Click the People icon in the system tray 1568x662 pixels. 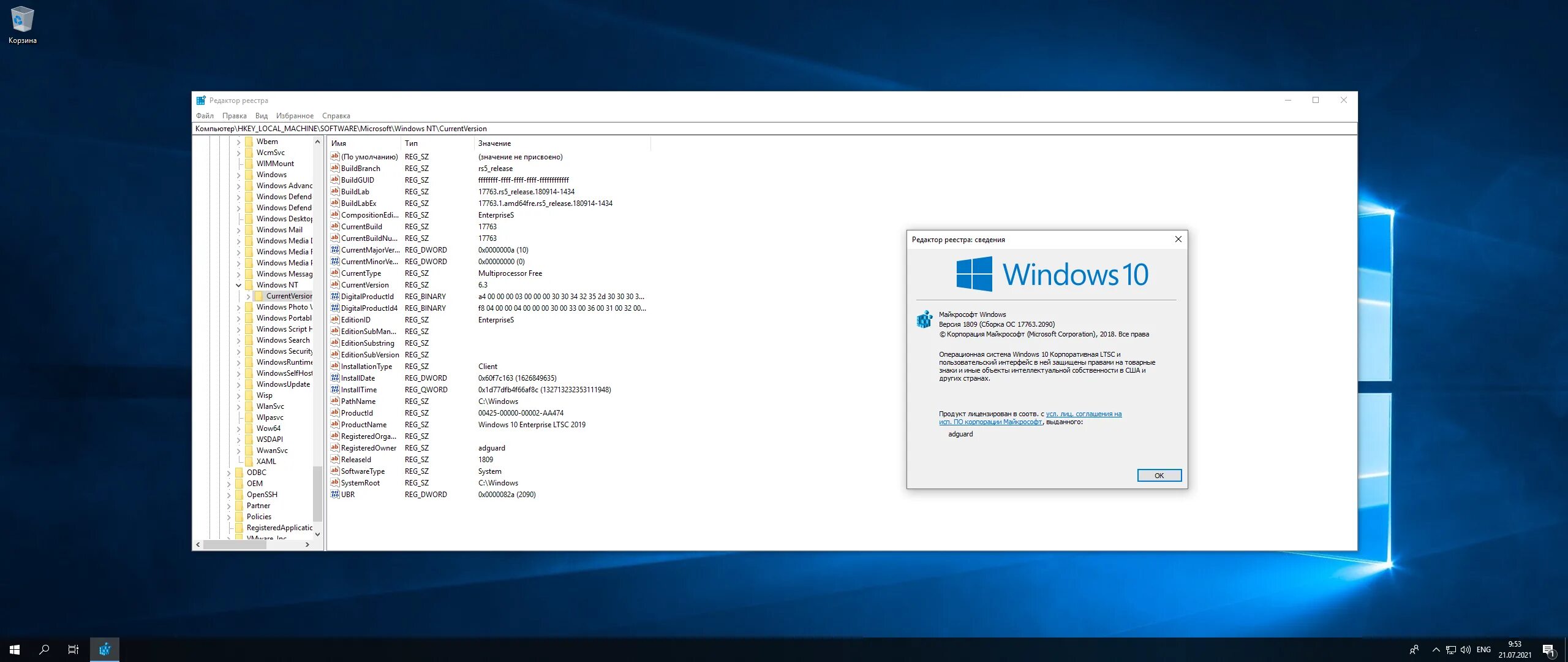(1415, 649)
